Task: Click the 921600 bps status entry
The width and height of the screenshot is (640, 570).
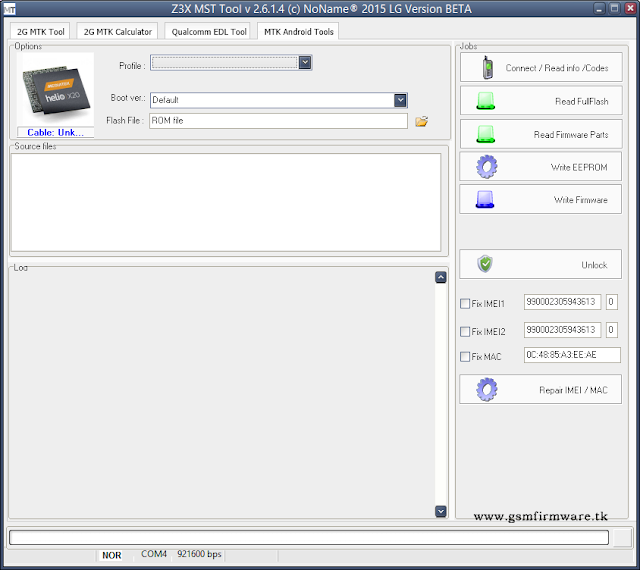Action: tap(199, 554)
